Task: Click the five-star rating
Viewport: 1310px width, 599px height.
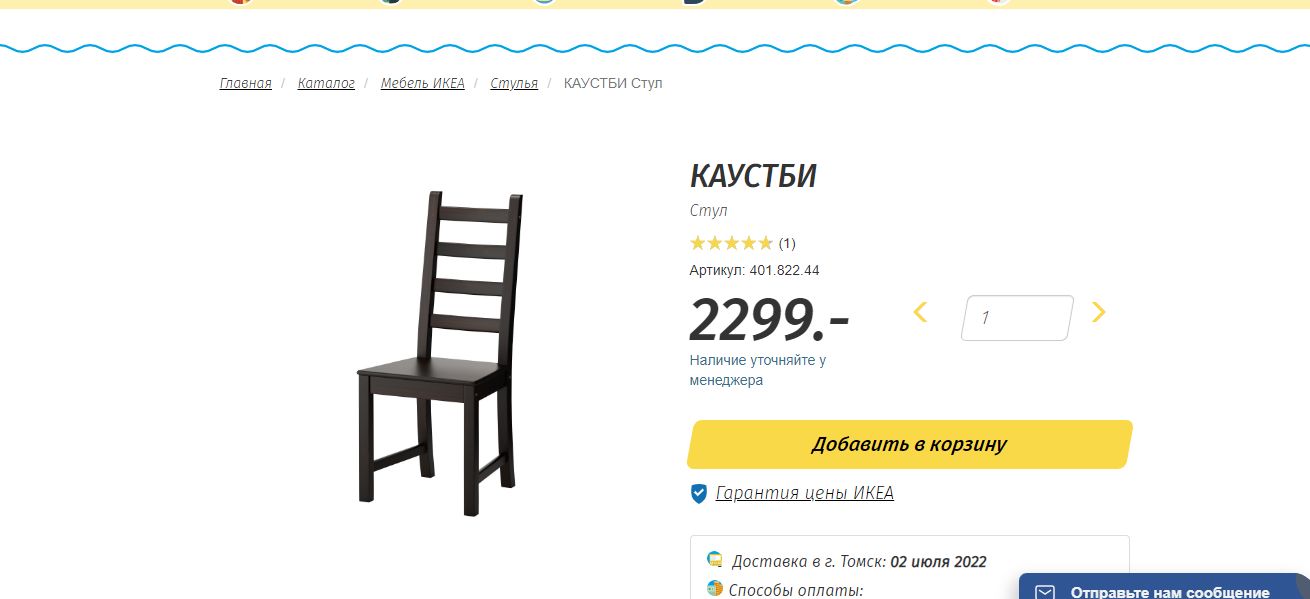Action: pyautogui.click(x=731, y=243)
